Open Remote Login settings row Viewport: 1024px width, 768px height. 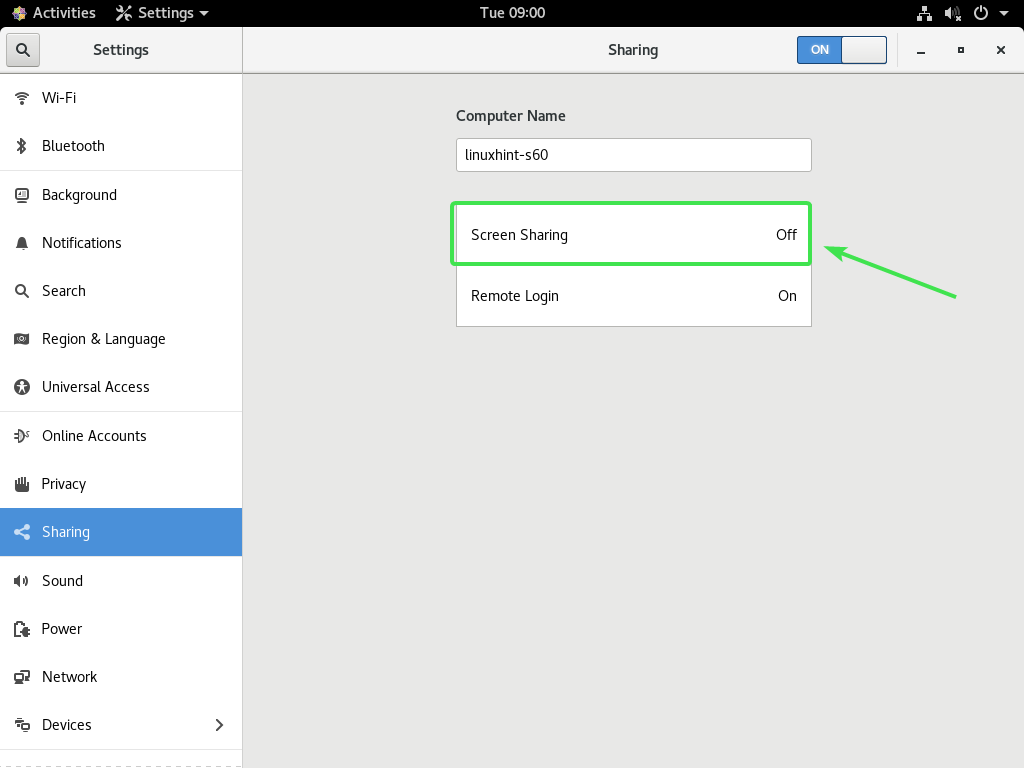tap(632, 296)
